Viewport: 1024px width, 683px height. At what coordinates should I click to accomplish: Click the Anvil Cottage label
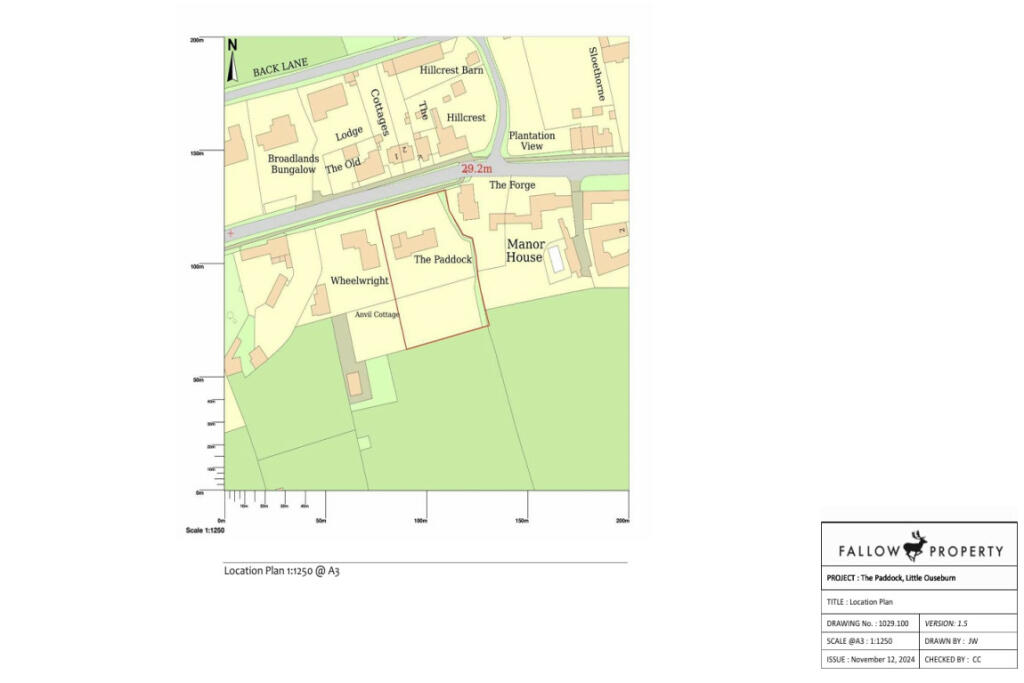(x=377, y=315)
